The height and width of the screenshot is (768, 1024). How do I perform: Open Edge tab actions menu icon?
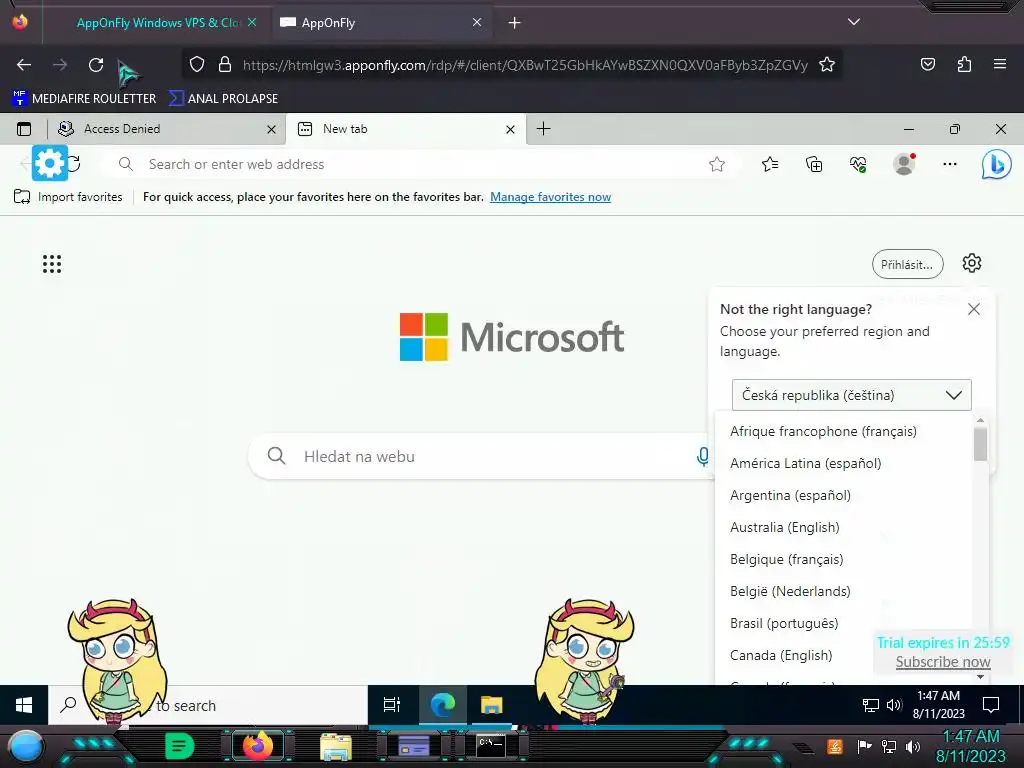[24, 129]
